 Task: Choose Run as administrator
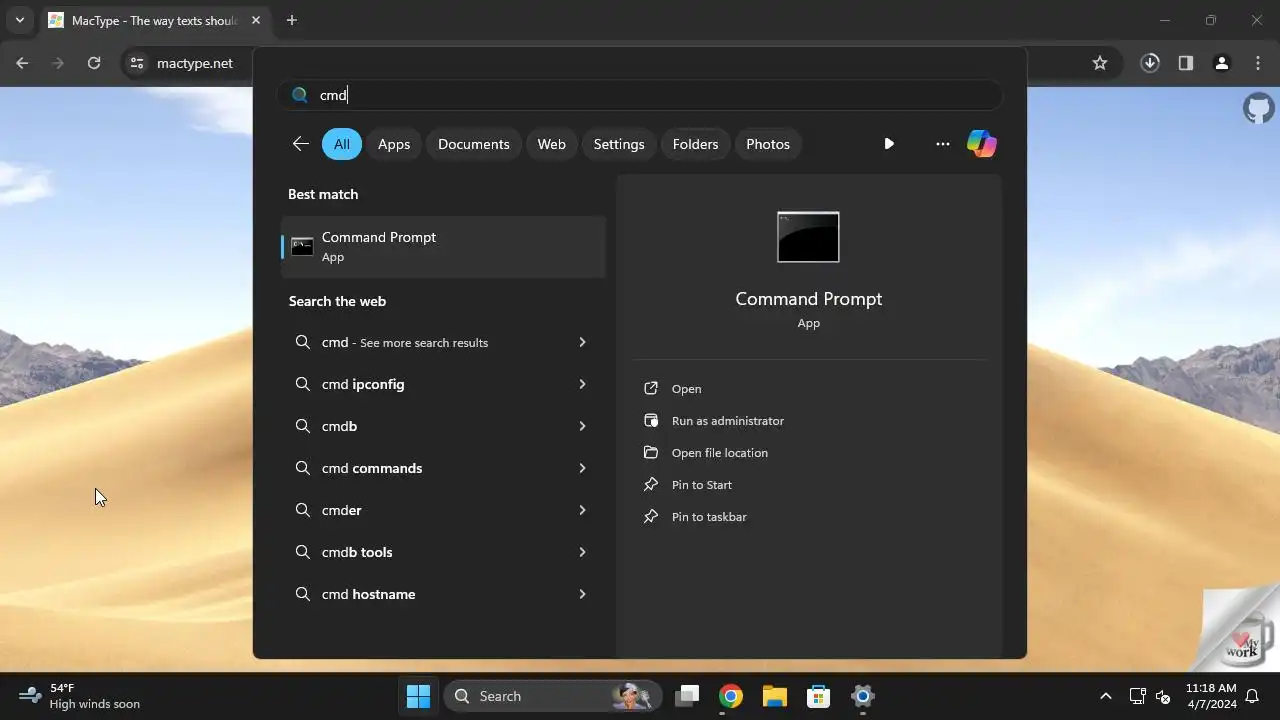(x=727, y=421)
